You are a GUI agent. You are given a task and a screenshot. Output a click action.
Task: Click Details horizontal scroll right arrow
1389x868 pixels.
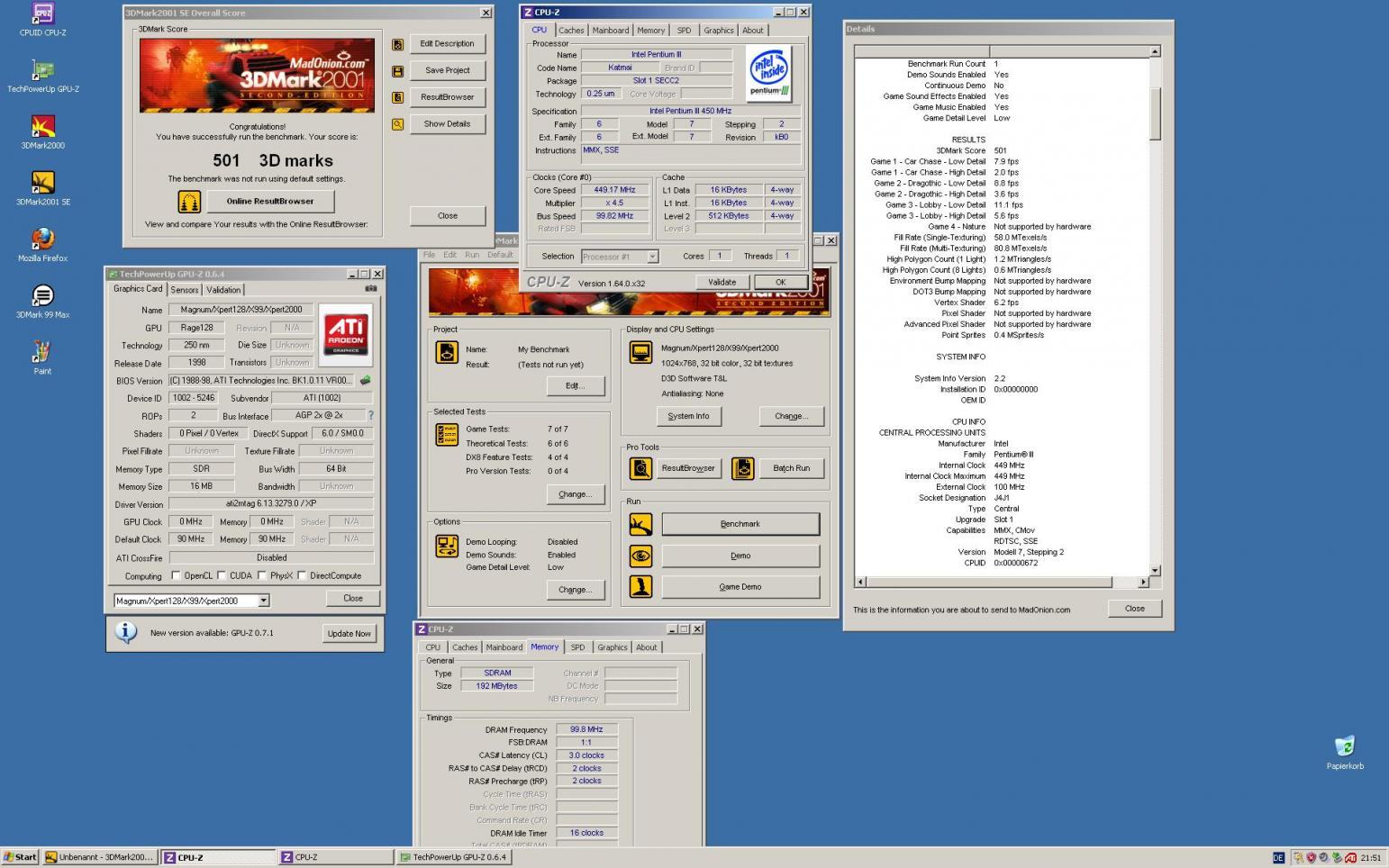[x=1143, y=583]
